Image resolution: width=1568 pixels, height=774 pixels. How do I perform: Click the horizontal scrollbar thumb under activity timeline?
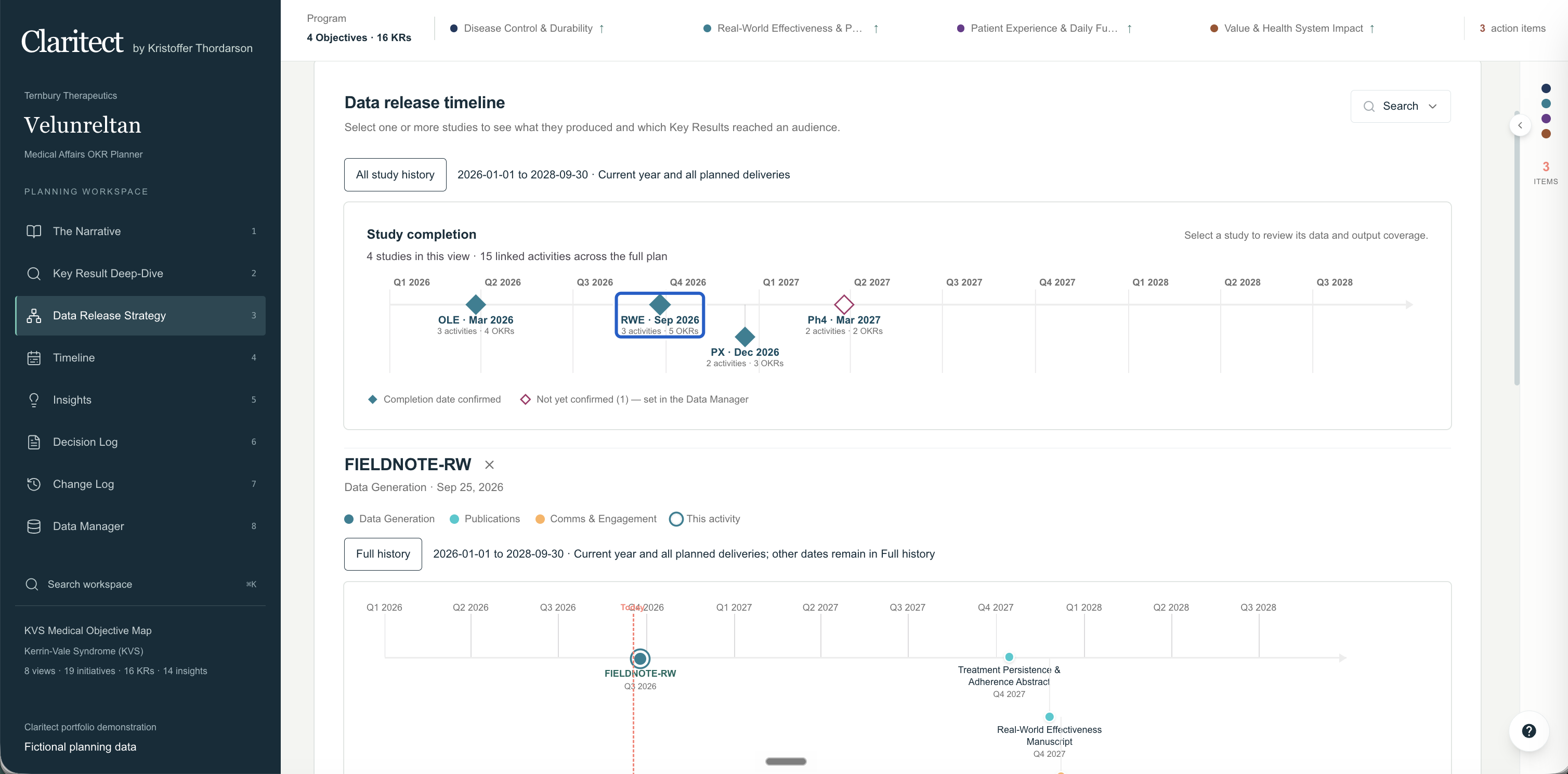[786, 761]
